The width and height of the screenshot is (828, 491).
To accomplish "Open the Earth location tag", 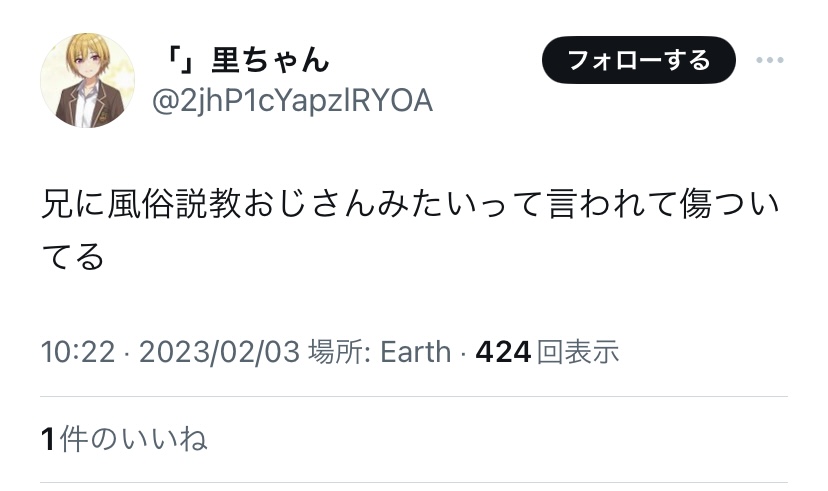I will coord(416,352).
